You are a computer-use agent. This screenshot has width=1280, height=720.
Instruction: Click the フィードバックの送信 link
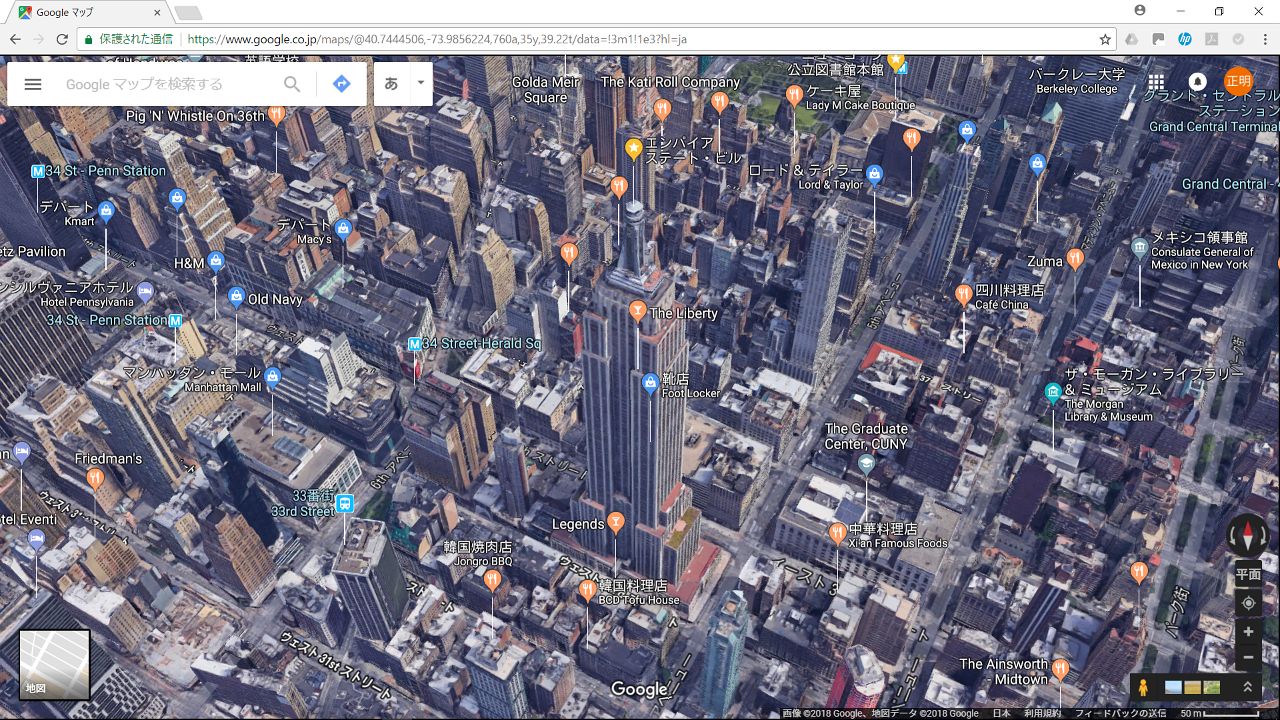pos(1120,713)
